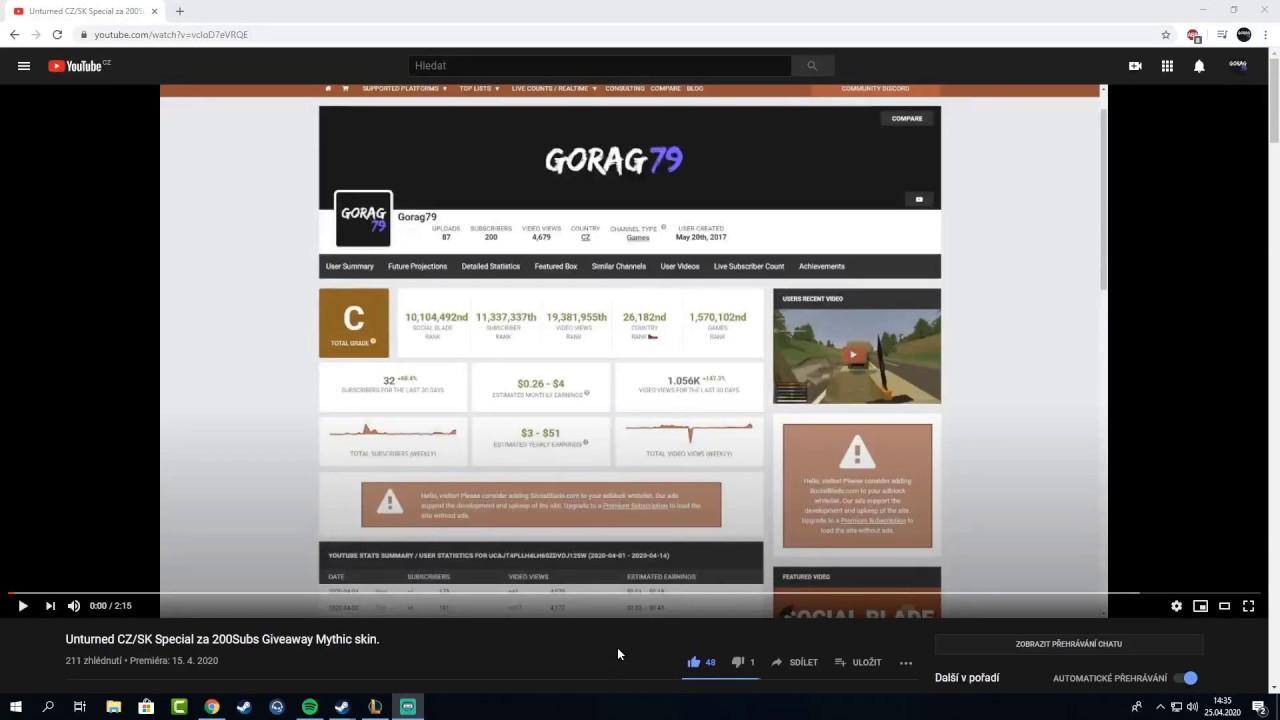Go forward in the browser
The image size is (1280, 720).
click(x=36, y=34)
